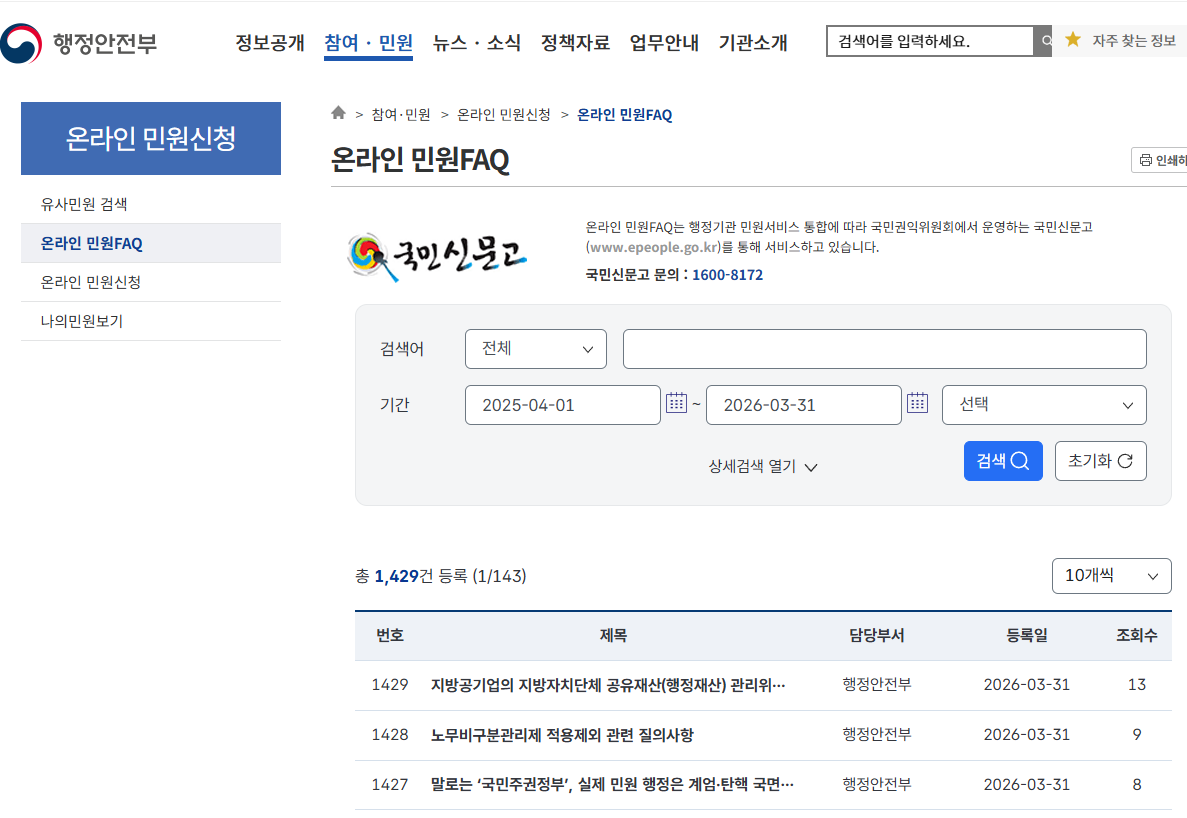Viewport: 1187px width, 818px height.
Task: Open the 전체 search category dropdown
Action: (536, 349)
